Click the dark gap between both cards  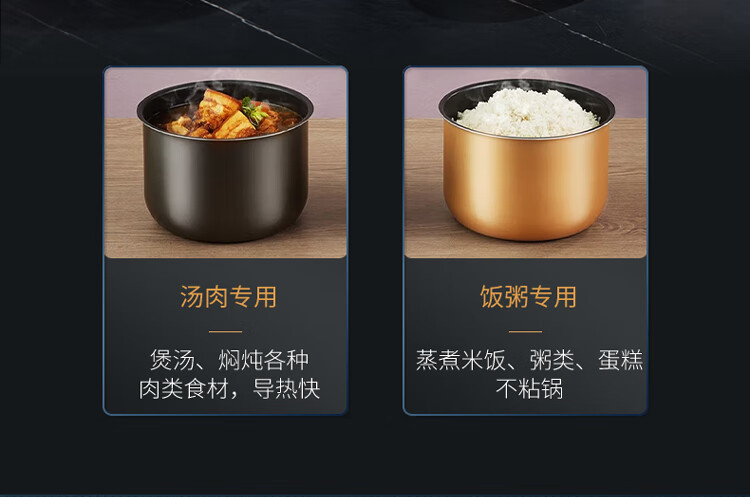375,241
